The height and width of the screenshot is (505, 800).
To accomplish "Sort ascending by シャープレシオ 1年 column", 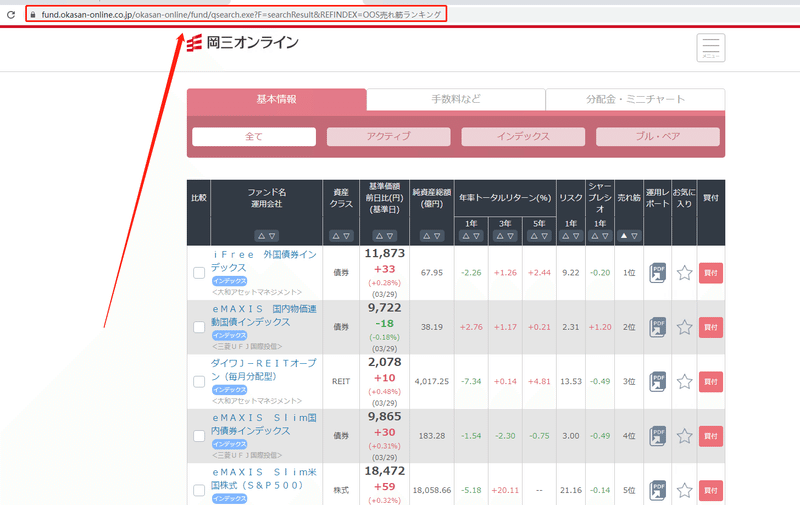I will (x=594, y=236).
